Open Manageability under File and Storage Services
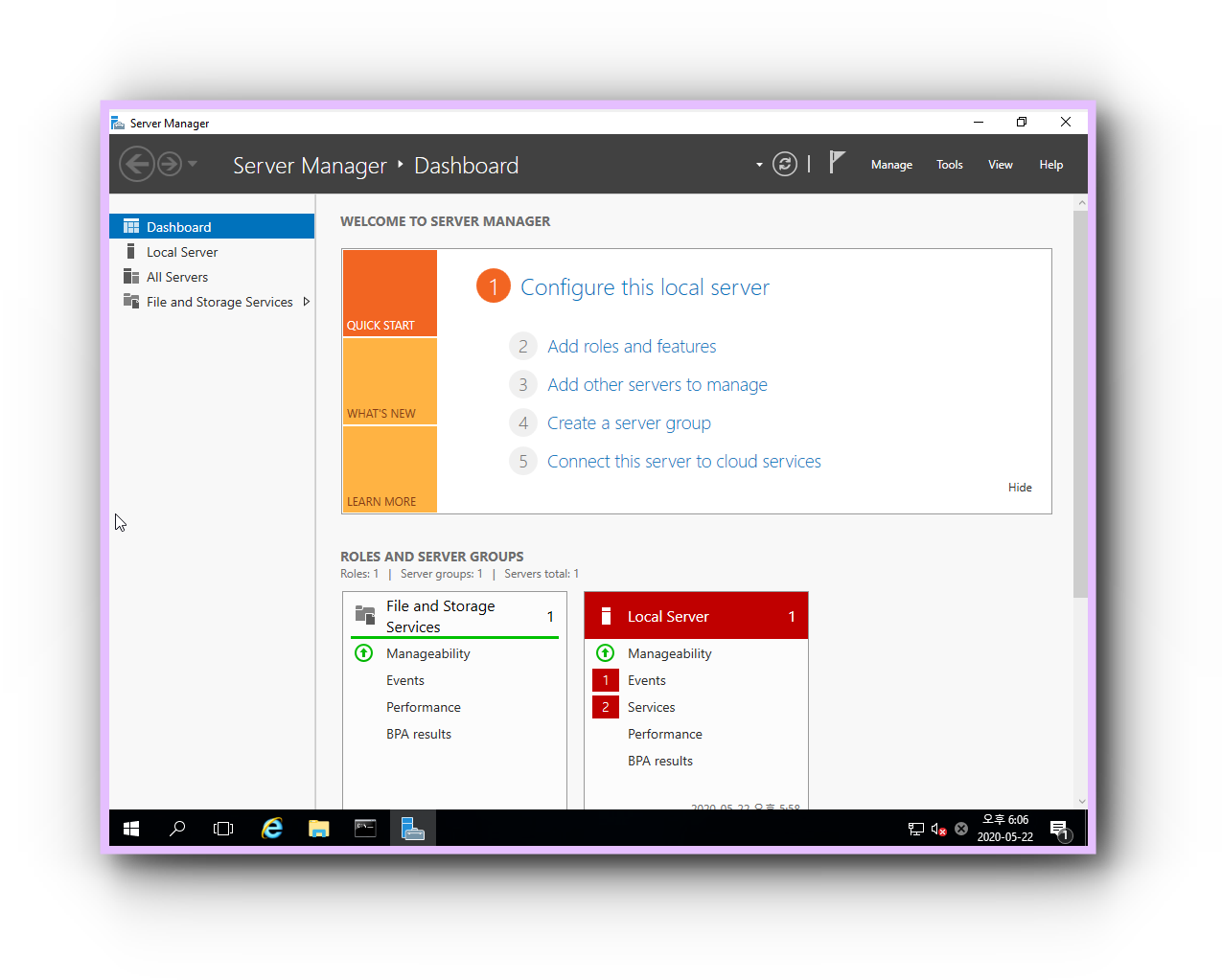 click(x=427, y=653)
